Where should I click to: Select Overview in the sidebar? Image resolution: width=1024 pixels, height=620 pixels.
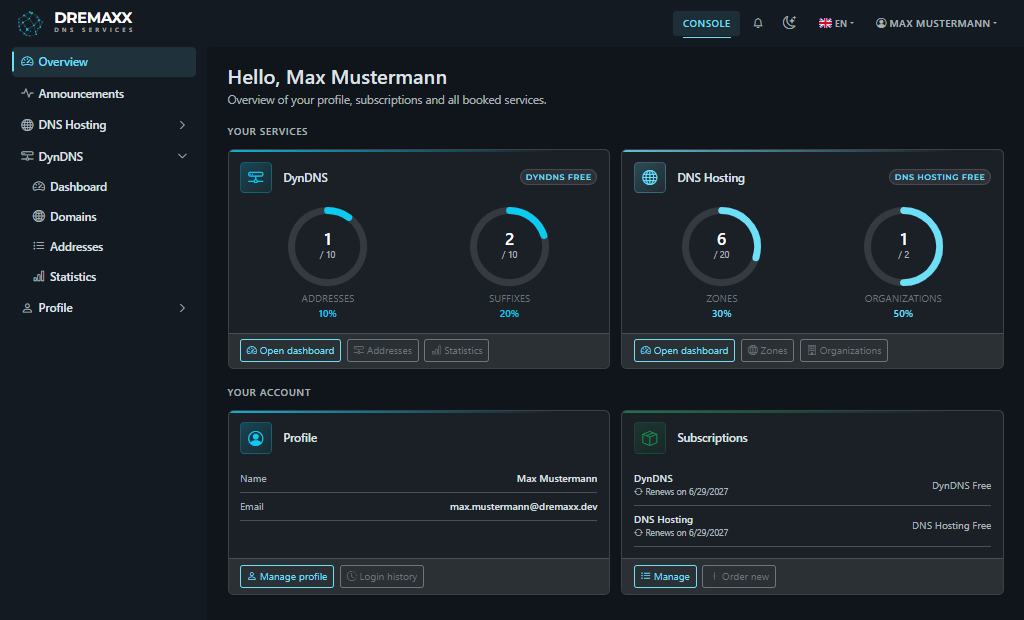(104, 62)
